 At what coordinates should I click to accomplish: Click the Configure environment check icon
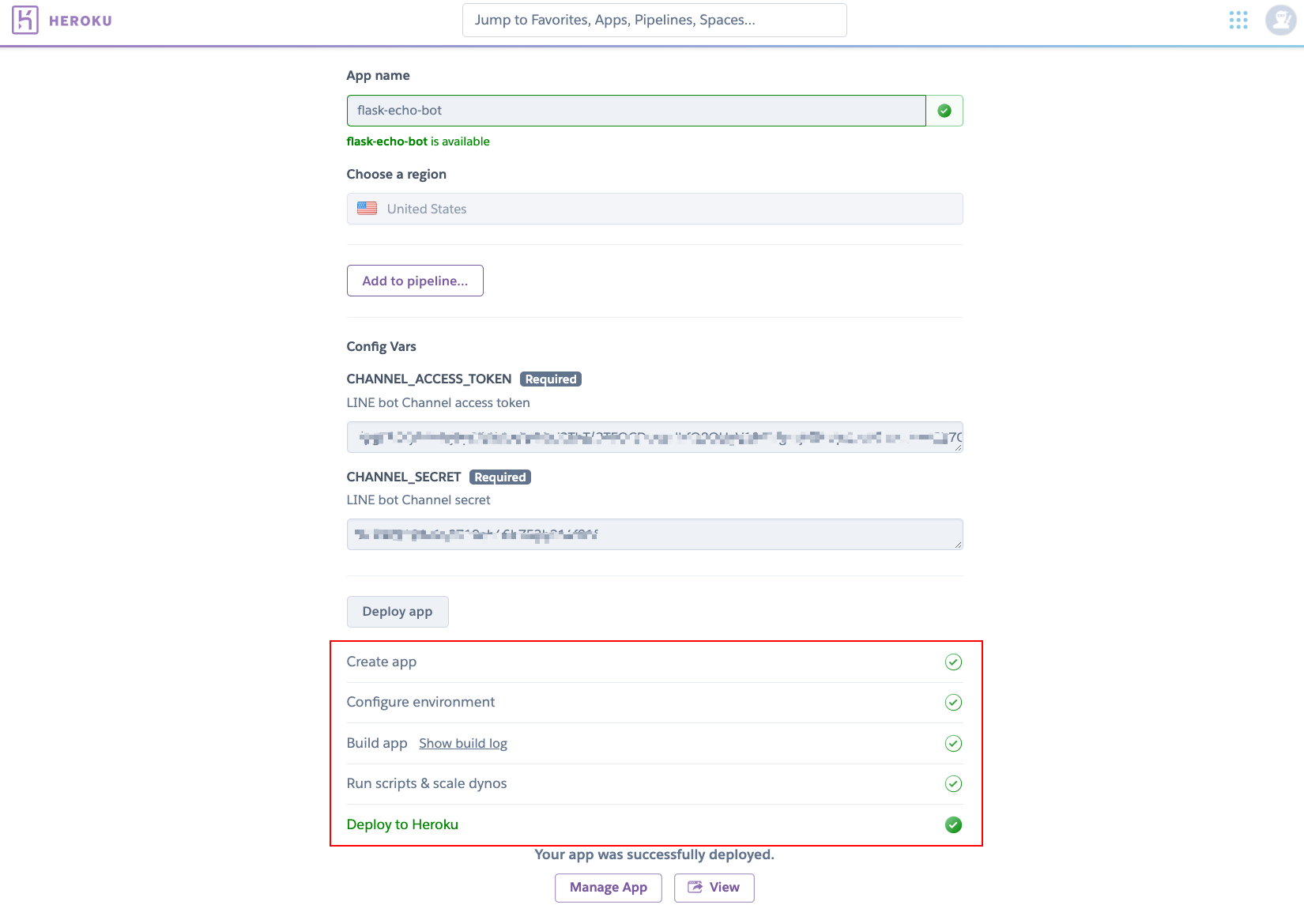[x=954, y=703]
